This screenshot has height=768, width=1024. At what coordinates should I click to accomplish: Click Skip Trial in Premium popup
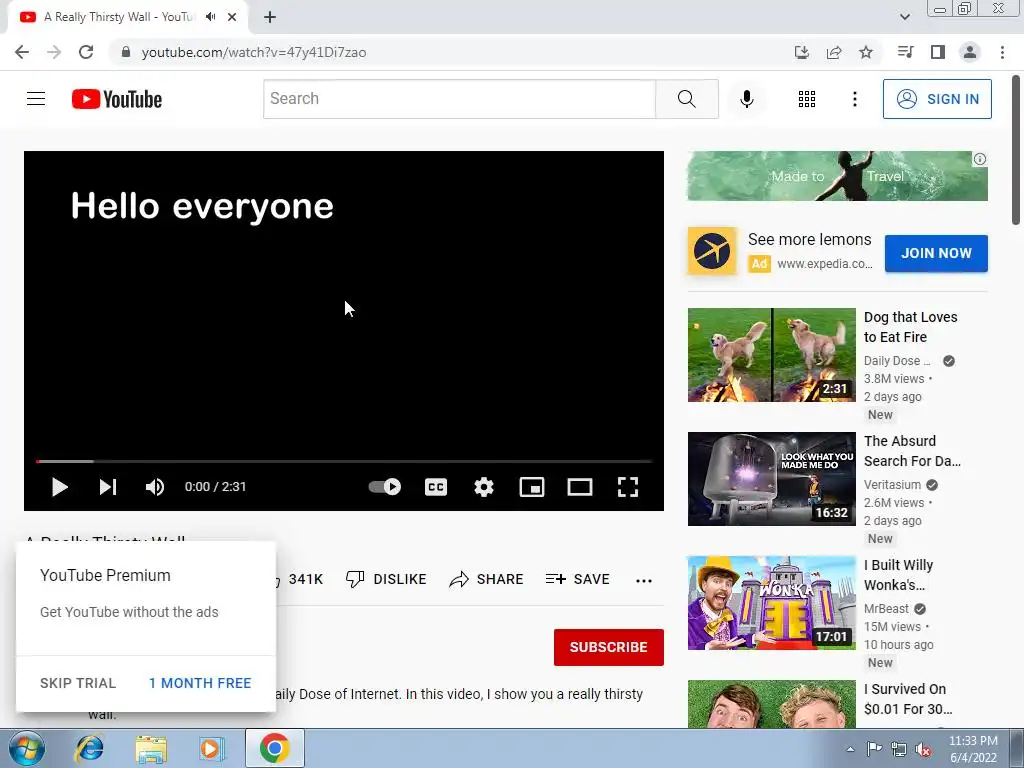coord(78,683)
